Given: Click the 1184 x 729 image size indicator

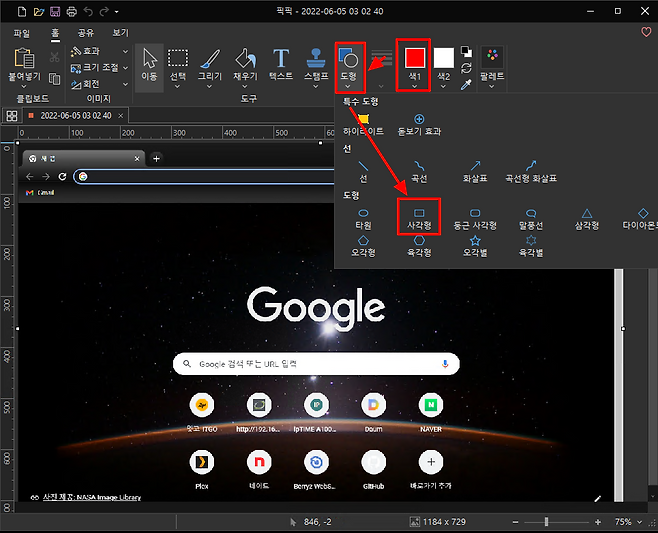Looking at the screenshot, I should 438,522.
